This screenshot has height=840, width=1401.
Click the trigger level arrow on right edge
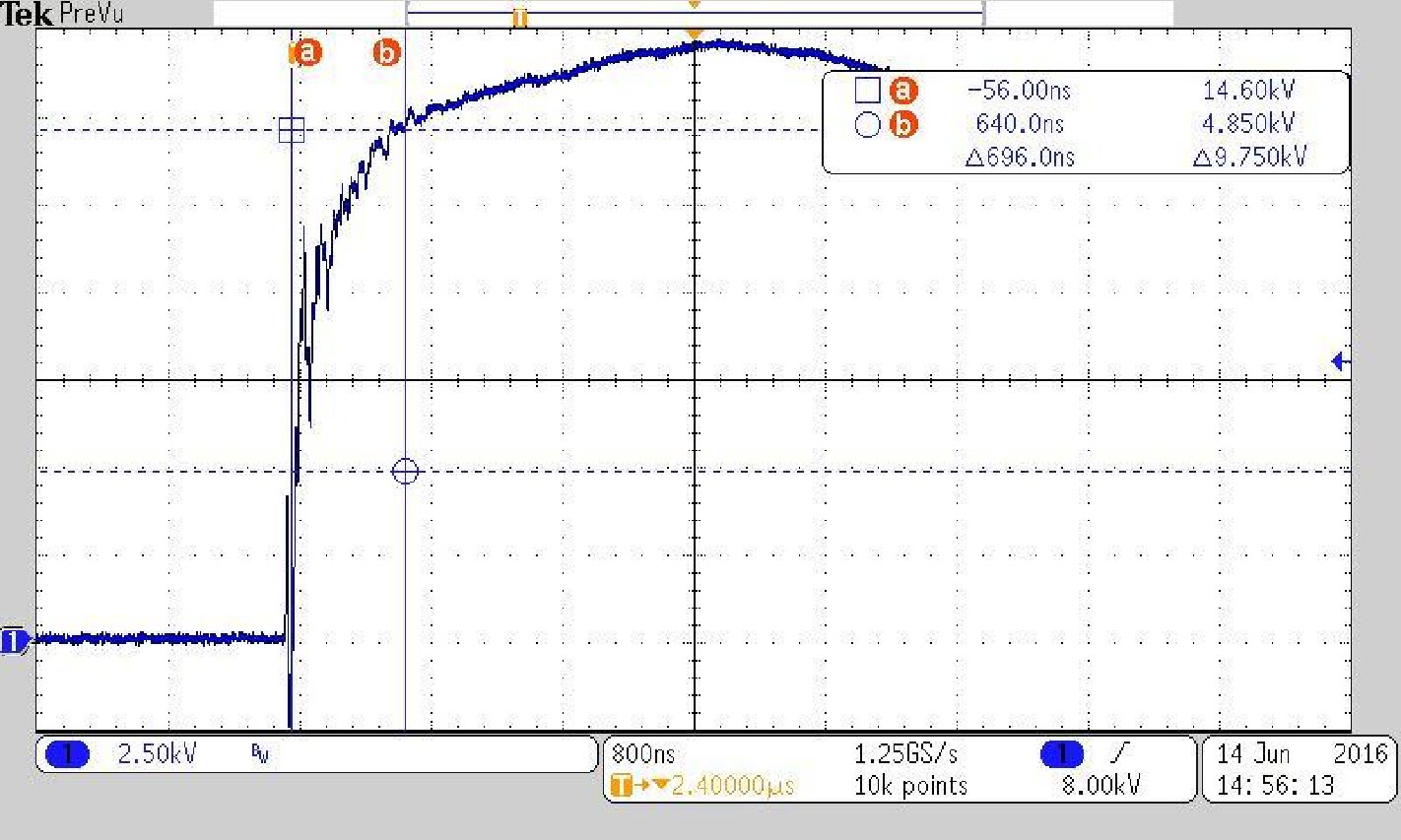click(x=1340, y=361)
